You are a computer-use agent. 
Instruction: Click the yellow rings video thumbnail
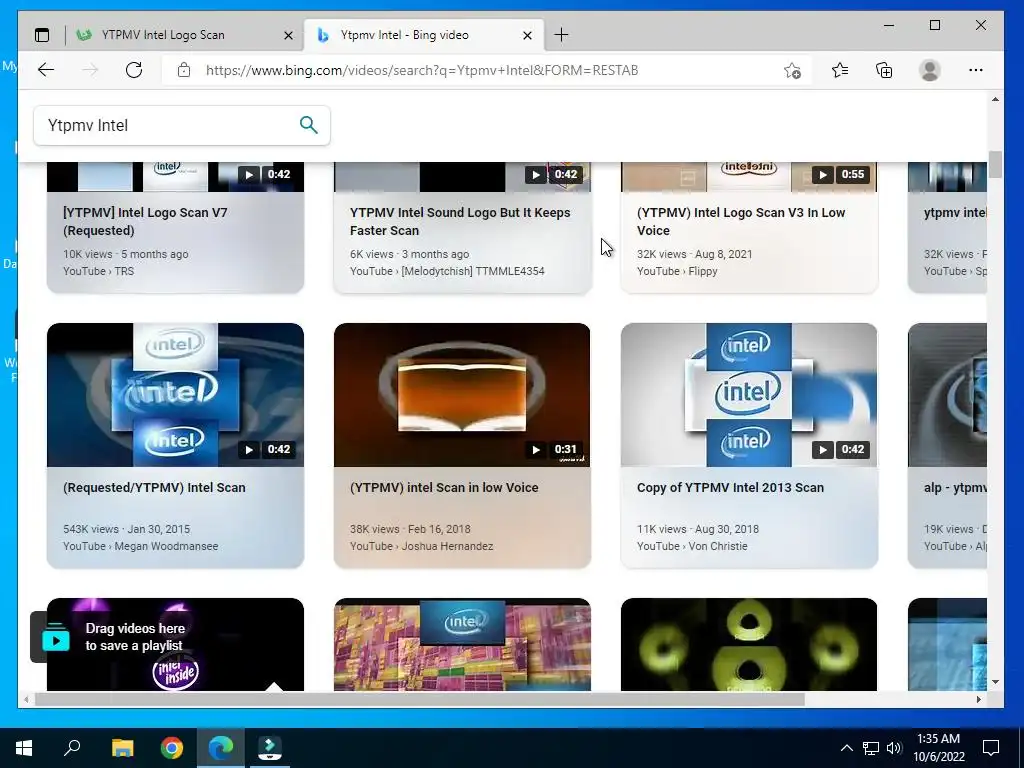pos(749,644)
